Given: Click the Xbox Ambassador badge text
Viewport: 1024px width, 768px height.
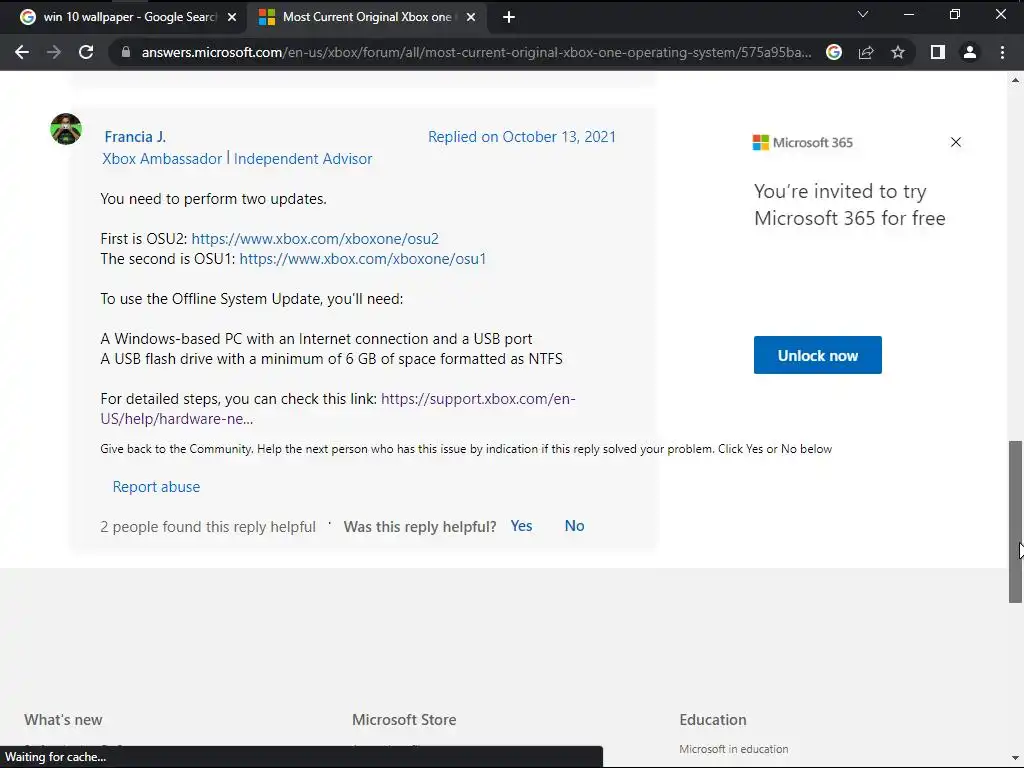Looking at the screenshot, I should pos(162,159).
